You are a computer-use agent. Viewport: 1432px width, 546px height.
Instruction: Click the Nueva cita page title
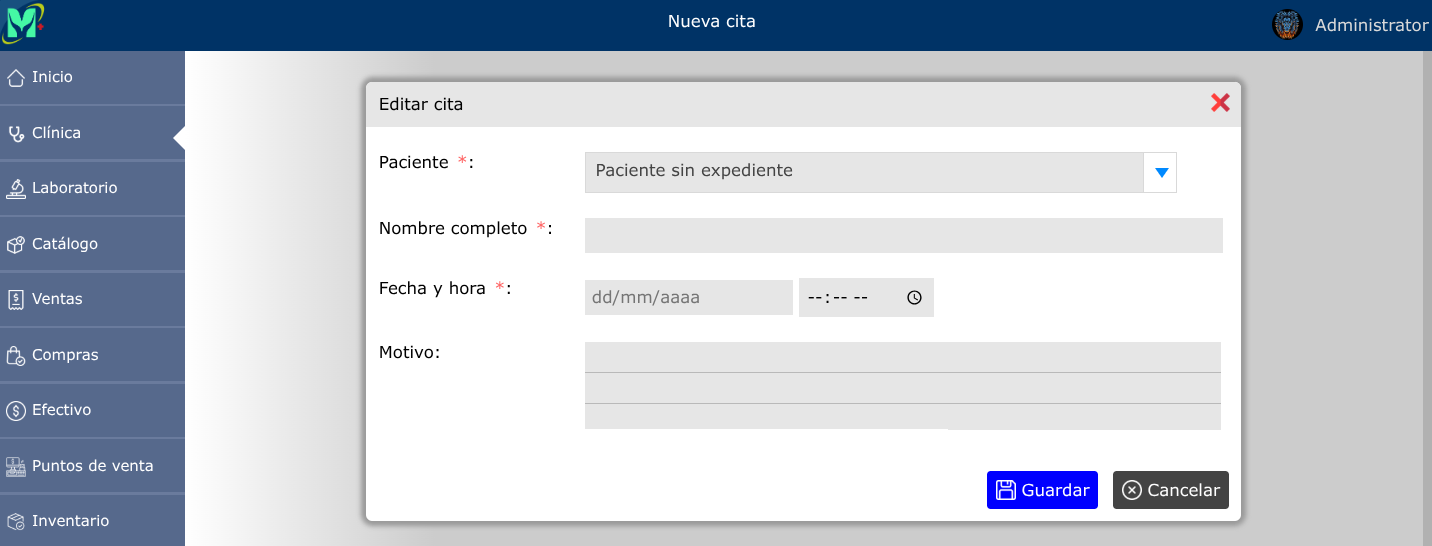pos(712,21)
